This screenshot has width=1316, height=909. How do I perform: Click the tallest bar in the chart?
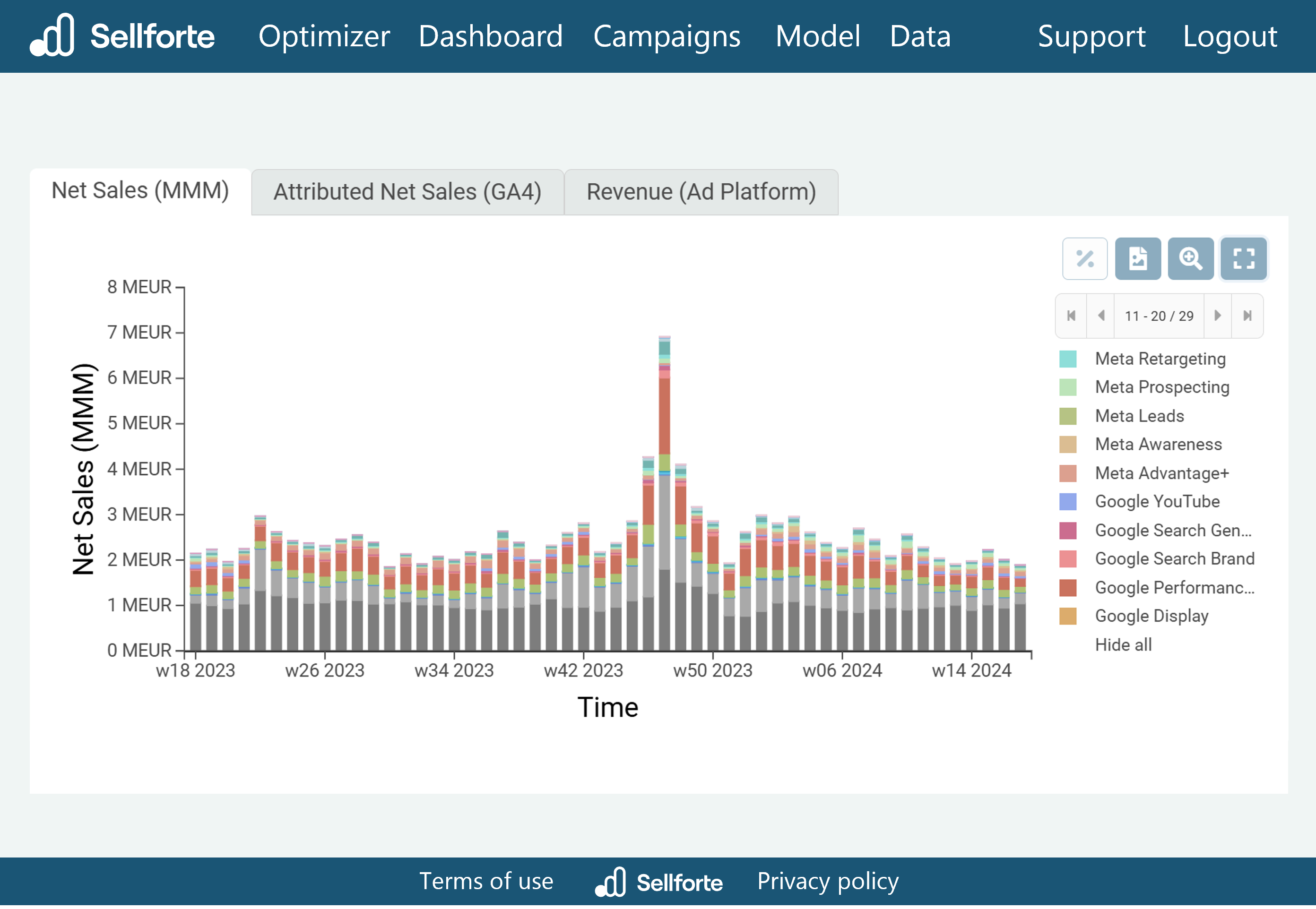click(664, 484)
